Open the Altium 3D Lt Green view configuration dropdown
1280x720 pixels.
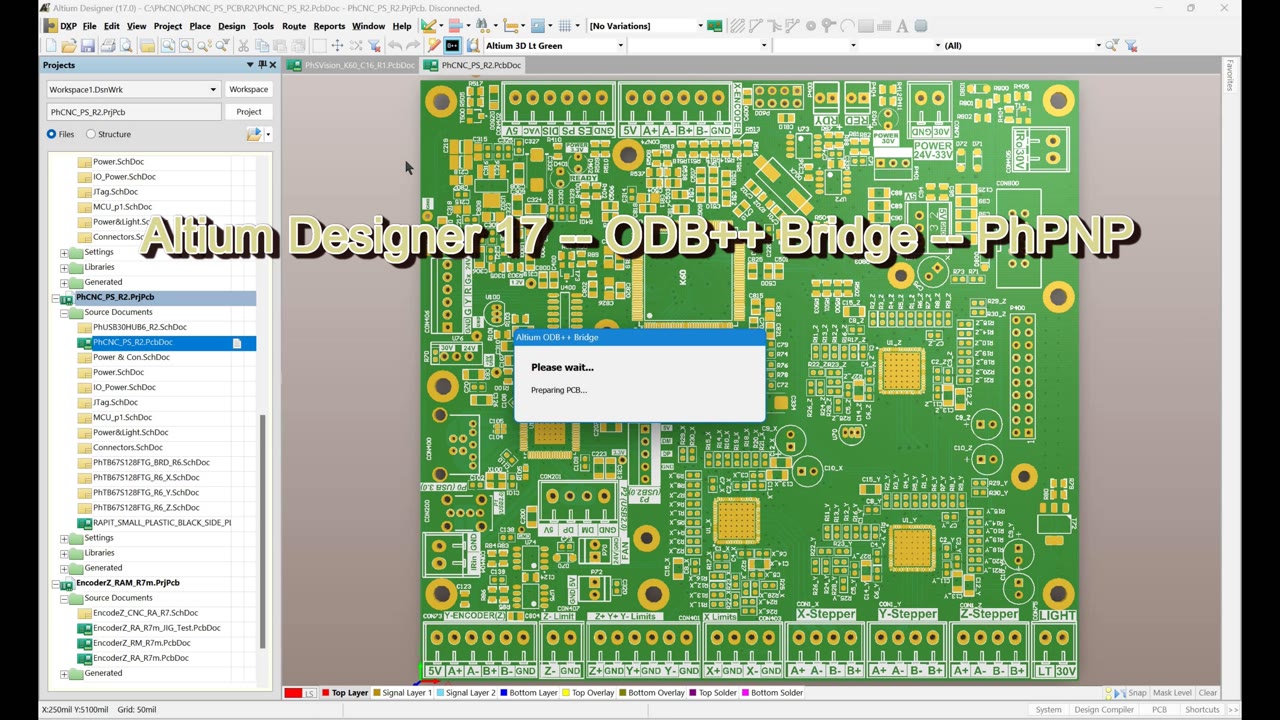(620, 46)
